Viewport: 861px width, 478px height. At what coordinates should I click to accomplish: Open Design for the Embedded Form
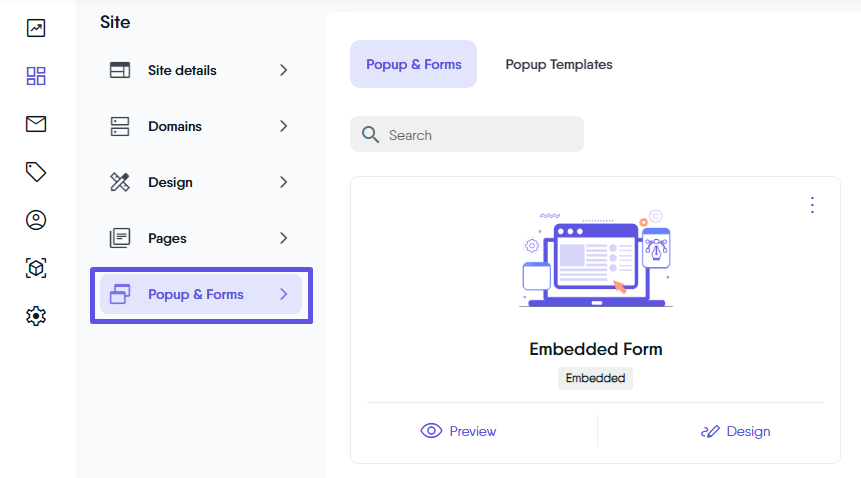click(x=735, y=431)
